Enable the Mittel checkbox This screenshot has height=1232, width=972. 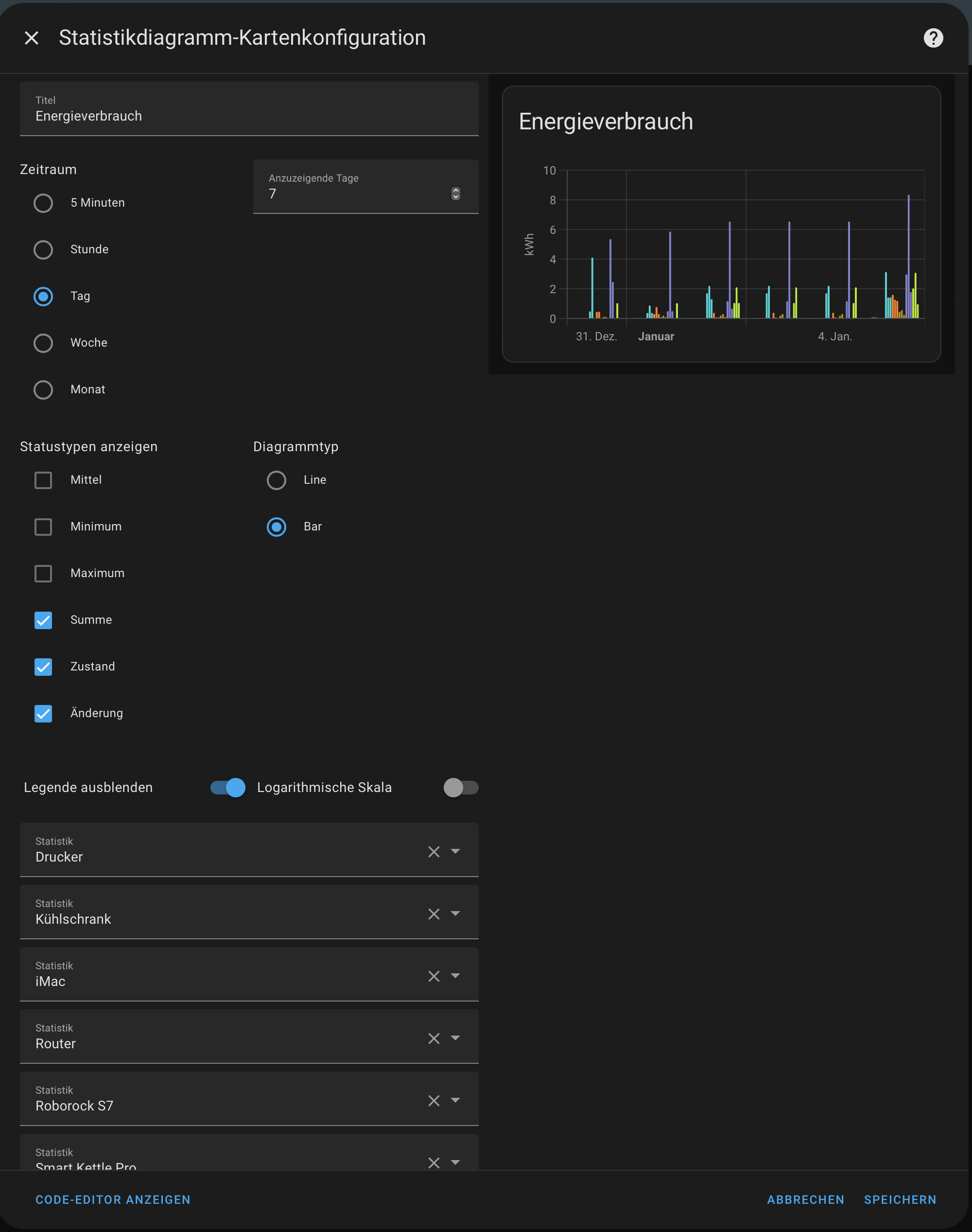click(43, 480)
